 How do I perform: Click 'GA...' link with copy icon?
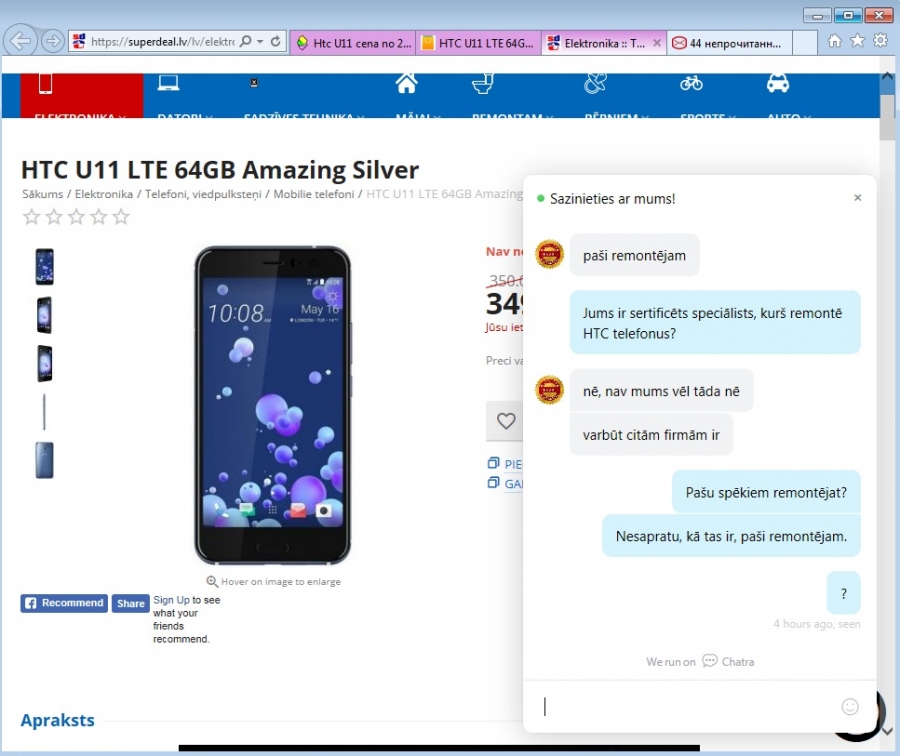coord(505,483)
